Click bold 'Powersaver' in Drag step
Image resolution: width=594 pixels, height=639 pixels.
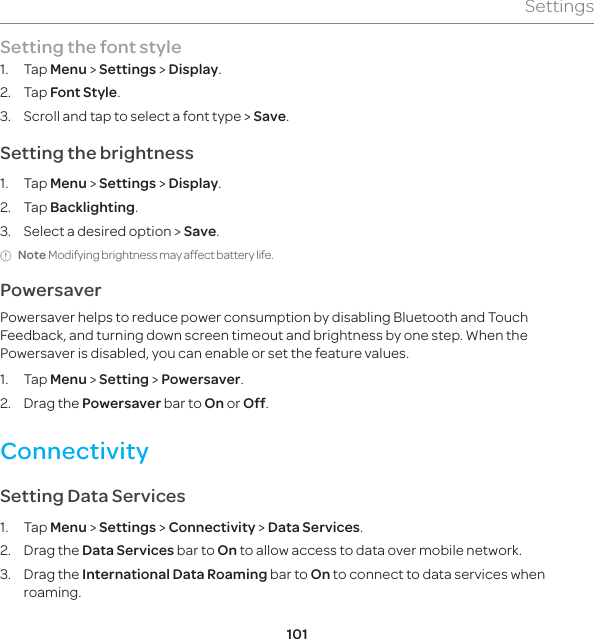point(121,403)
